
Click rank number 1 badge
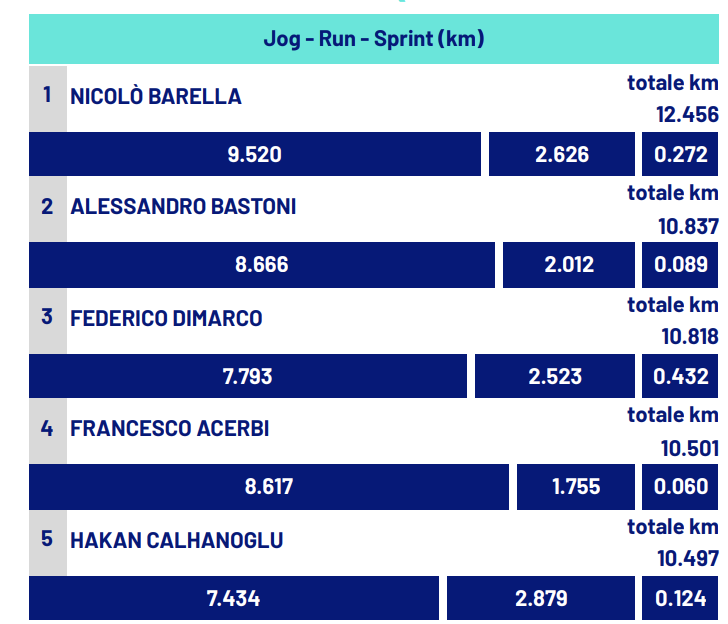tap(48, 98)
